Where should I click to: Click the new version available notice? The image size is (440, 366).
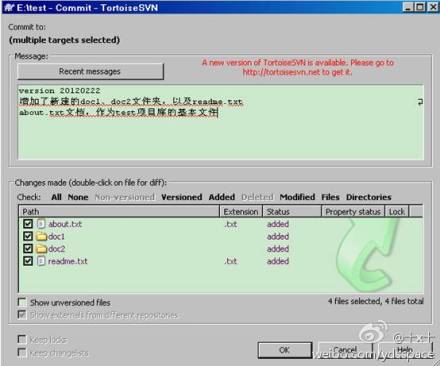(298, 67)
